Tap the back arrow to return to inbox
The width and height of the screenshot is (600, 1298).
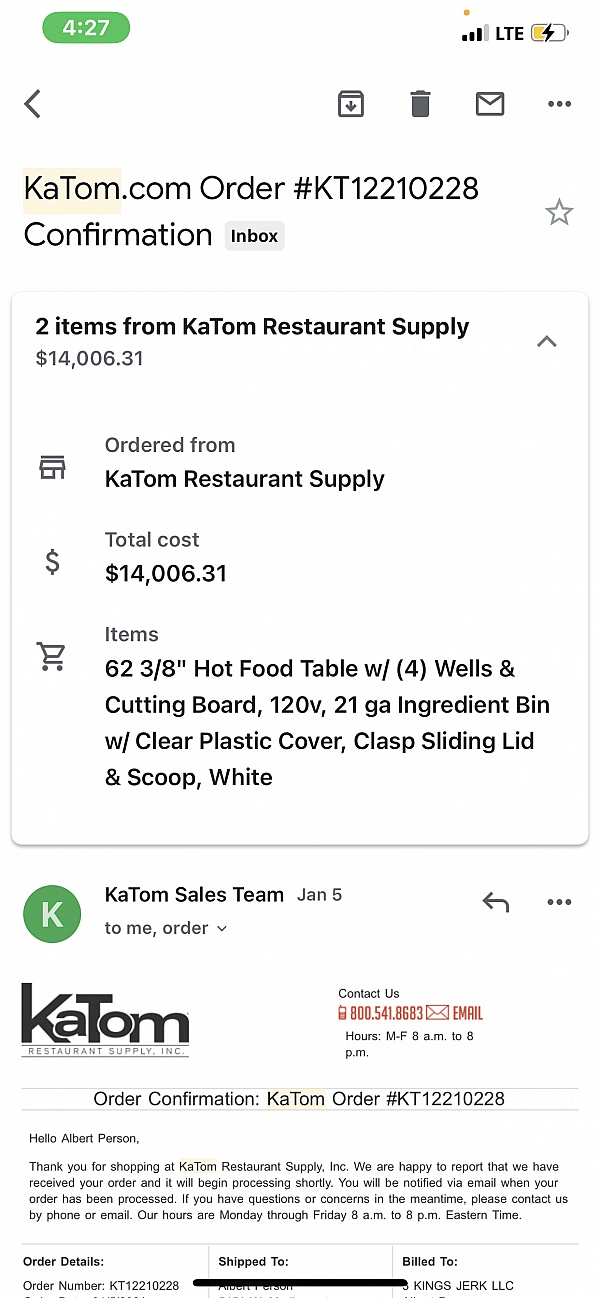click(32, 103)
